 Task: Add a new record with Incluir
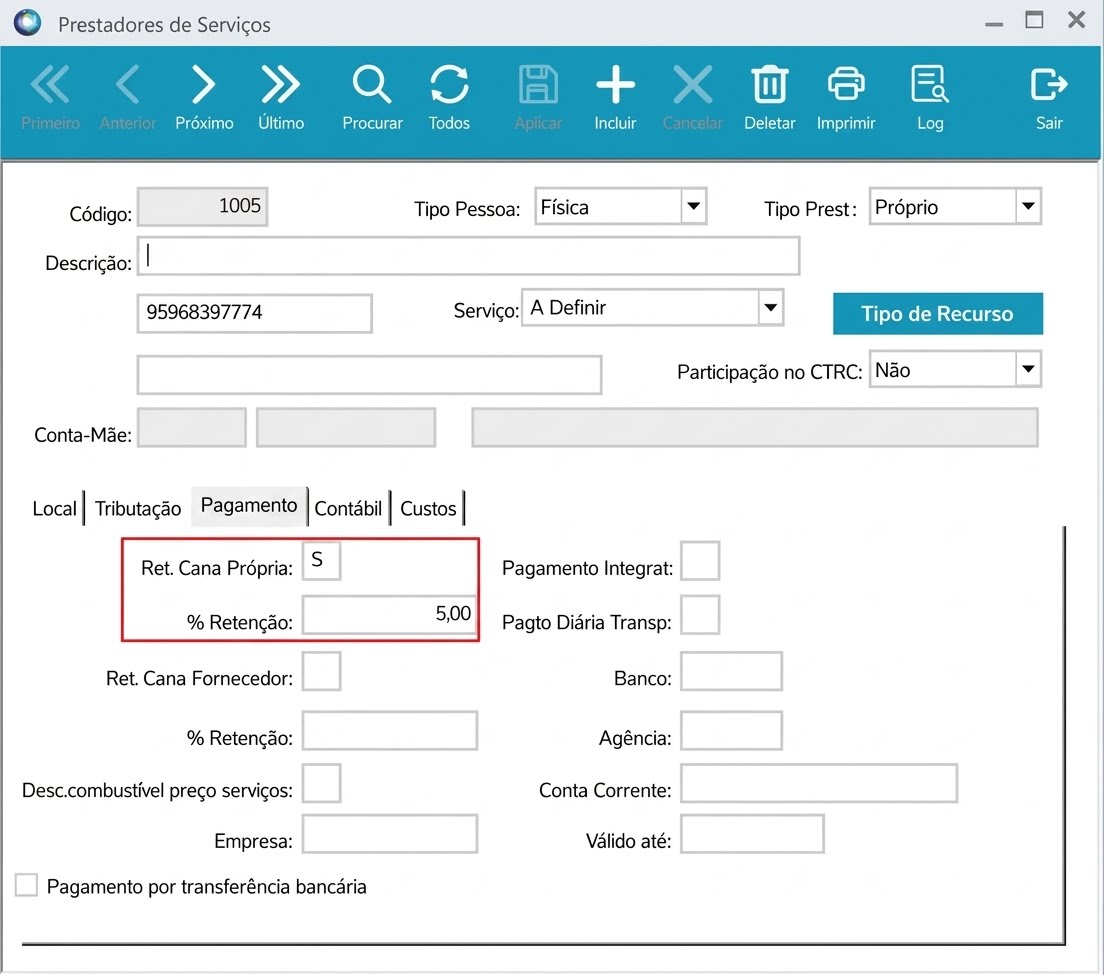[615, 97]
